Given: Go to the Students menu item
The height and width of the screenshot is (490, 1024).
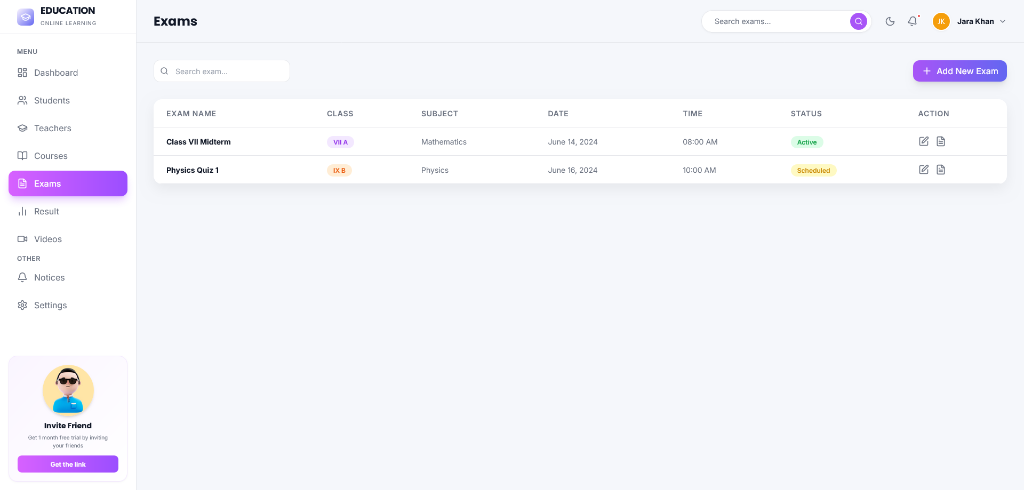Looking at the screenshot, I should [51, 101].
